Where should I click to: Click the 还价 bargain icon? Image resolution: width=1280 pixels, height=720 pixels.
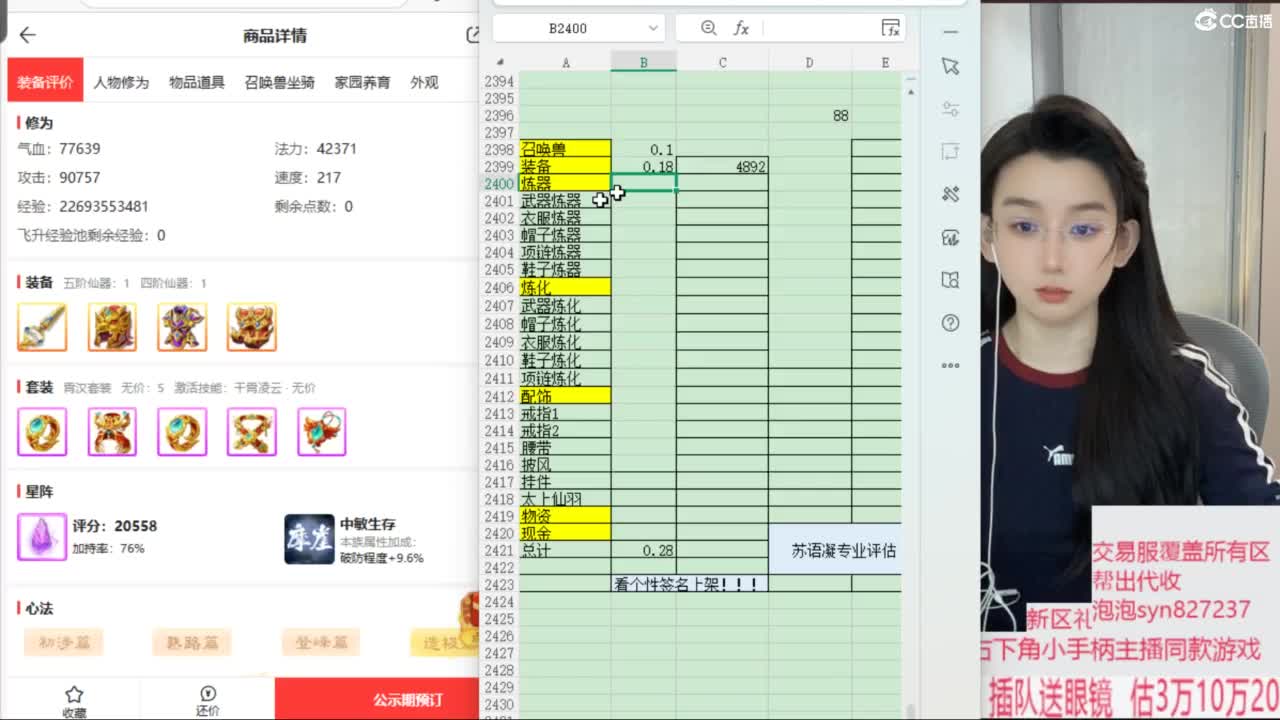coord(207,694)
